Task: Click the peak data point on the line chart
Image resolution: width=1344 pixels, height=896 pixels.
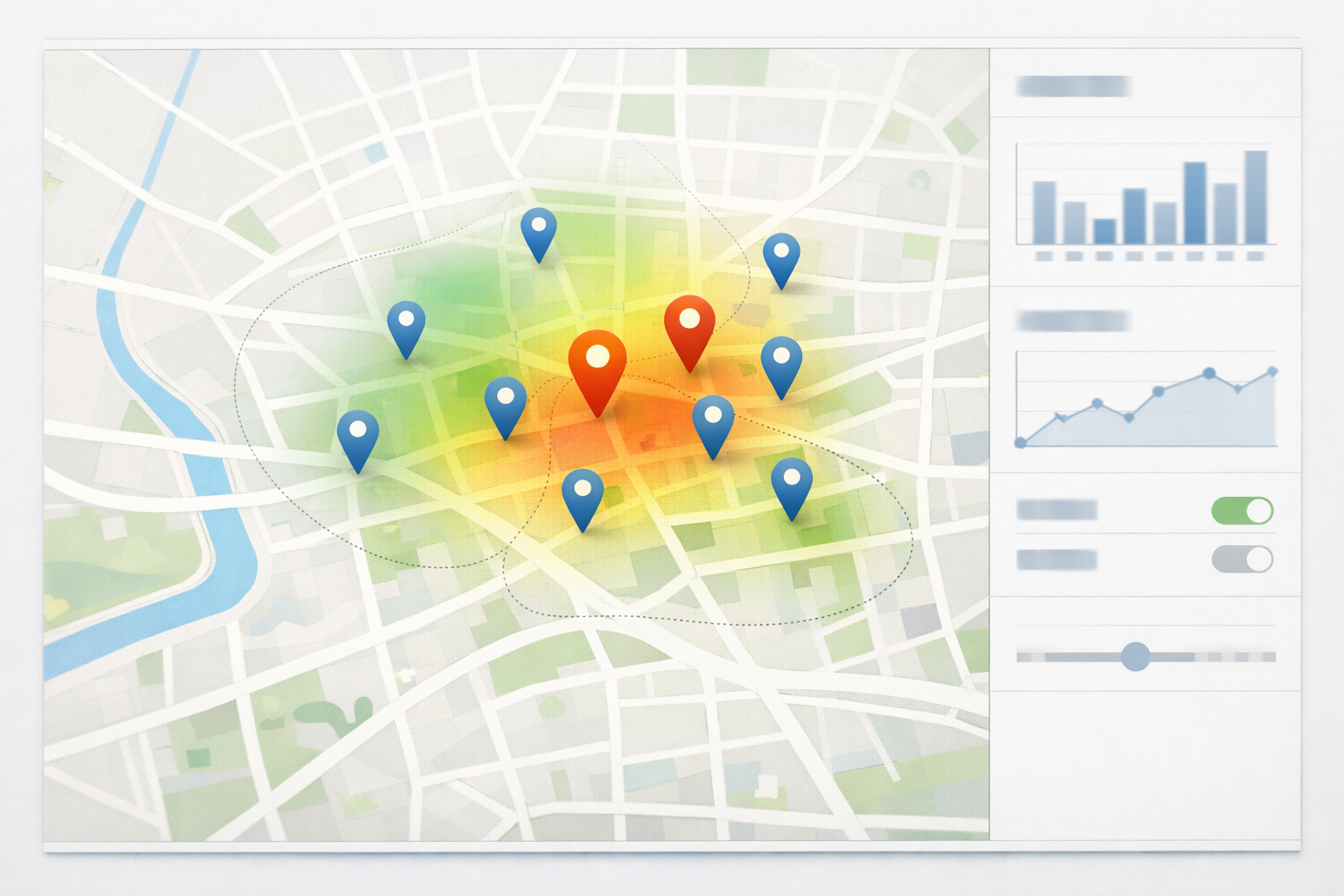Action: coord(1210,374)
